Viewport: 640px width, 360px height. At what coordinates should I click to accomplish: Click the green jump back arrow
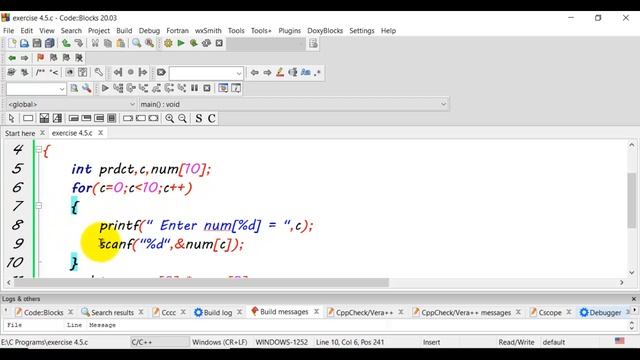(12, 58)
